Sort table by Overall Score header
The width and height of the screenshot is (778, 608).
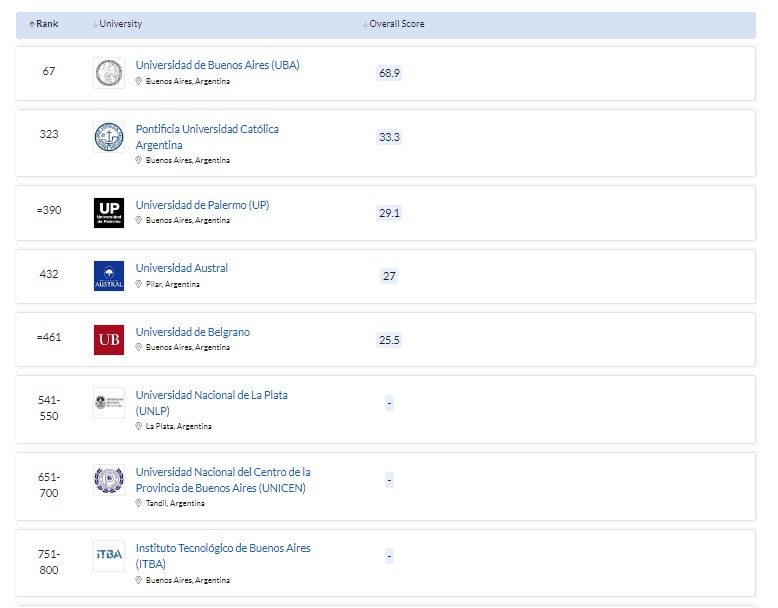click(x=393, y=24)
